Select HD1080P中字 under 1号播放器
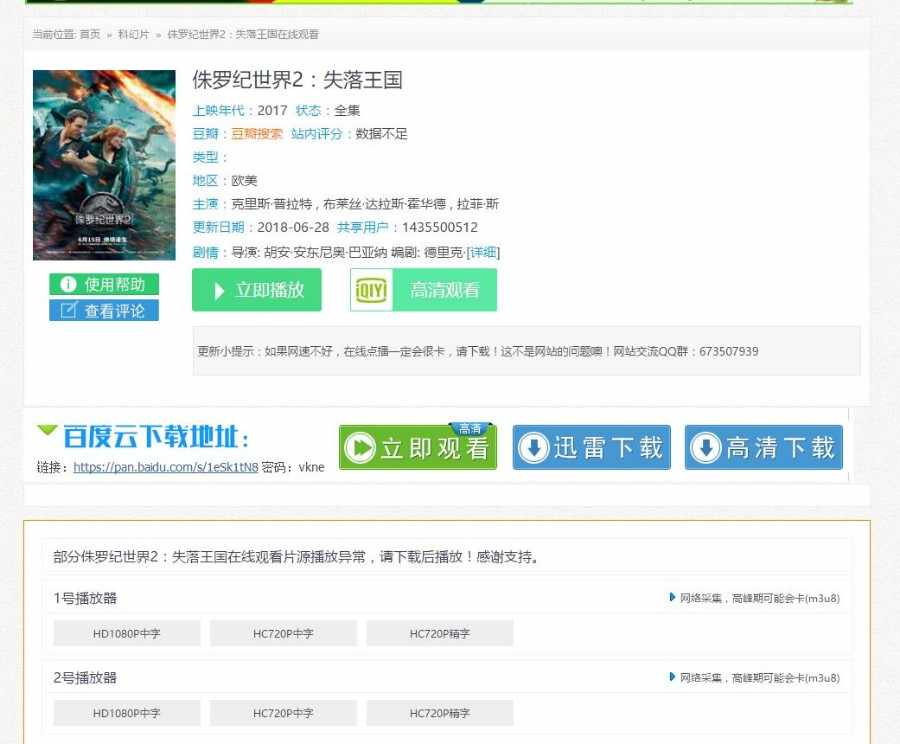Viewport: 900px width, 744px height. click(127, 633)
